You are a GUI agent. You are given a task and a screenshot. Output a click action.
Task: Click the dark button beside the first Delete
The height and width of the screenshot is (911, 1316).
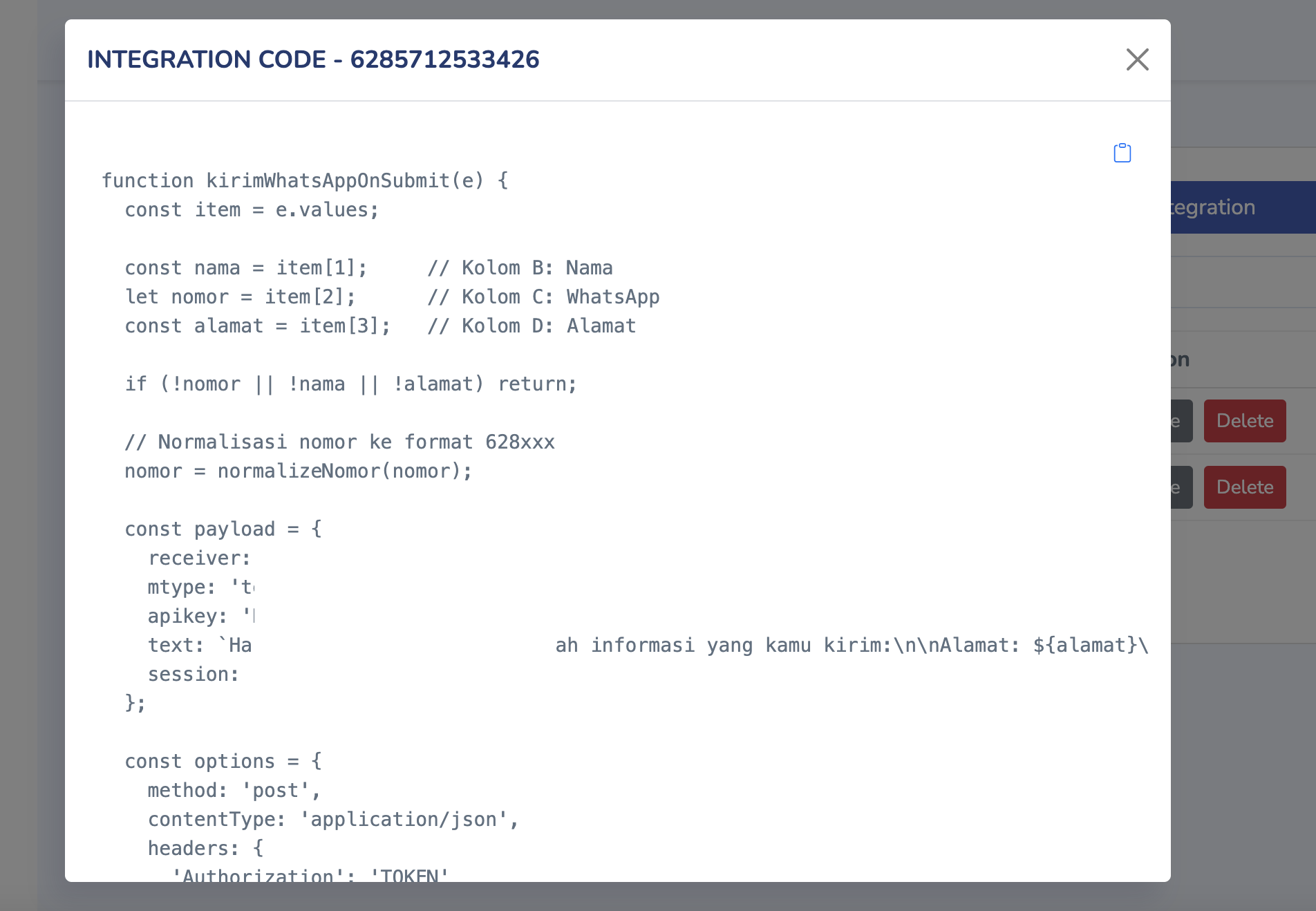point(1181,421)
